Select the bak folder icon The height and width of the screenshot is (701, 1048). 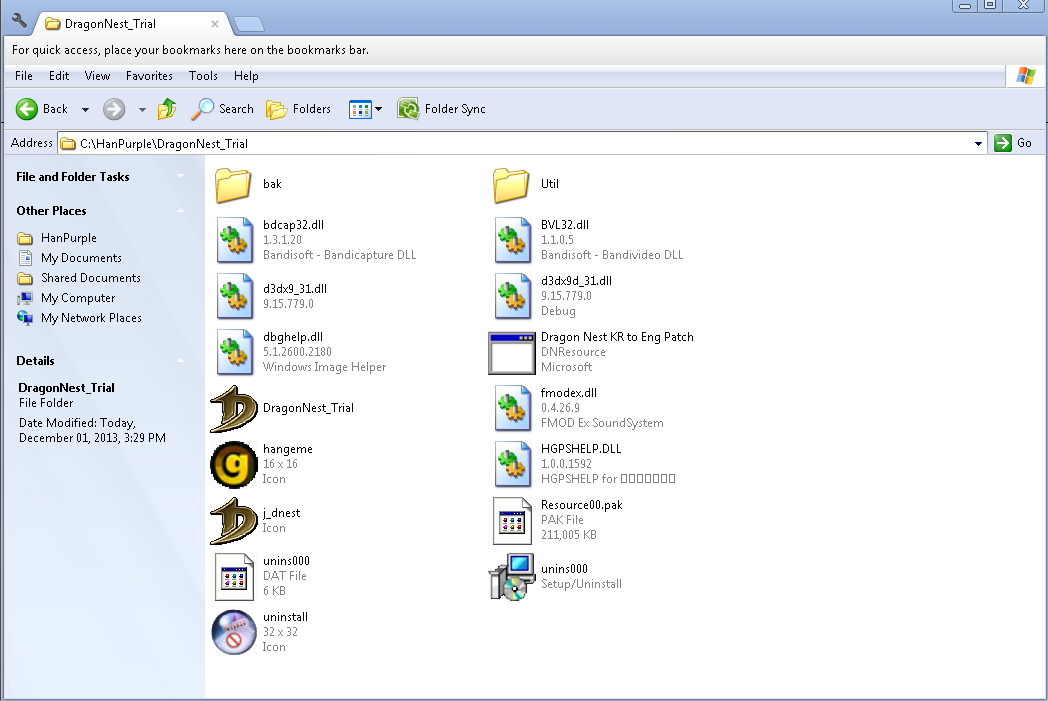click(x=233, y=184)
